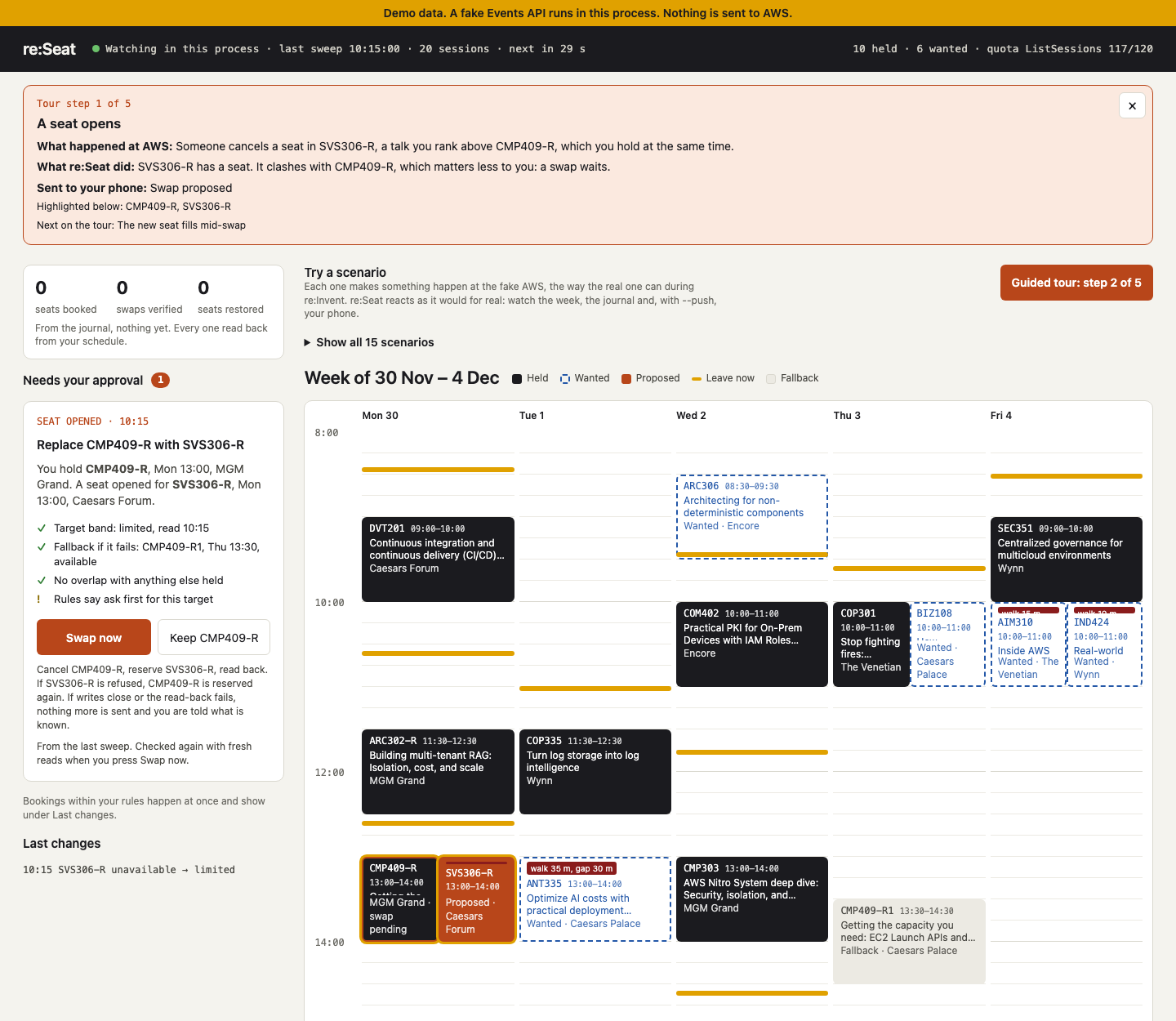The image size is (1176, 1021).
Task: Open the COP335 log storage session
Action: tap(595, 772)
